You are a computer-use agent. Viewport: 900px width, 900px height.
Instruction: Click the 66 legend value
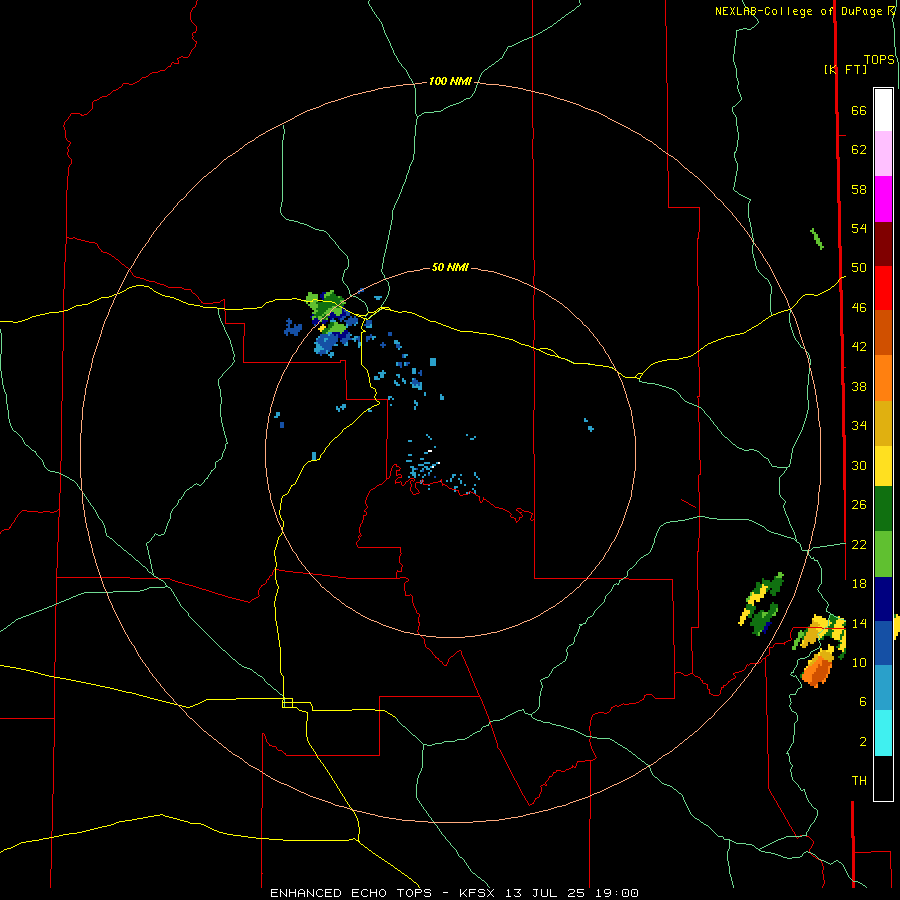[x=859, y=111]
